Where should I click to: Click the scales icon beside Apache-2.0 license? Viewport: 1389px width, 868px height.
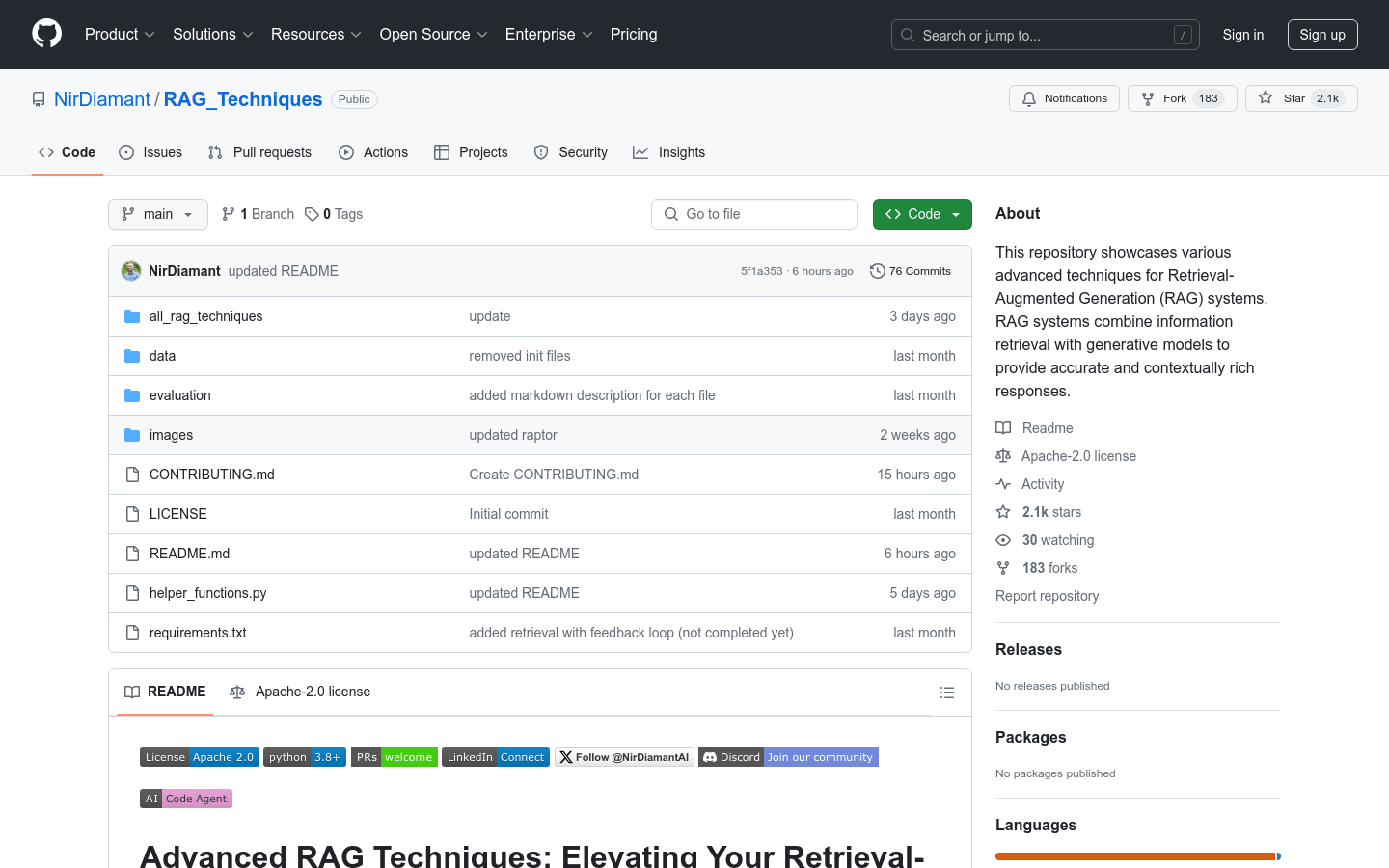1003,456
